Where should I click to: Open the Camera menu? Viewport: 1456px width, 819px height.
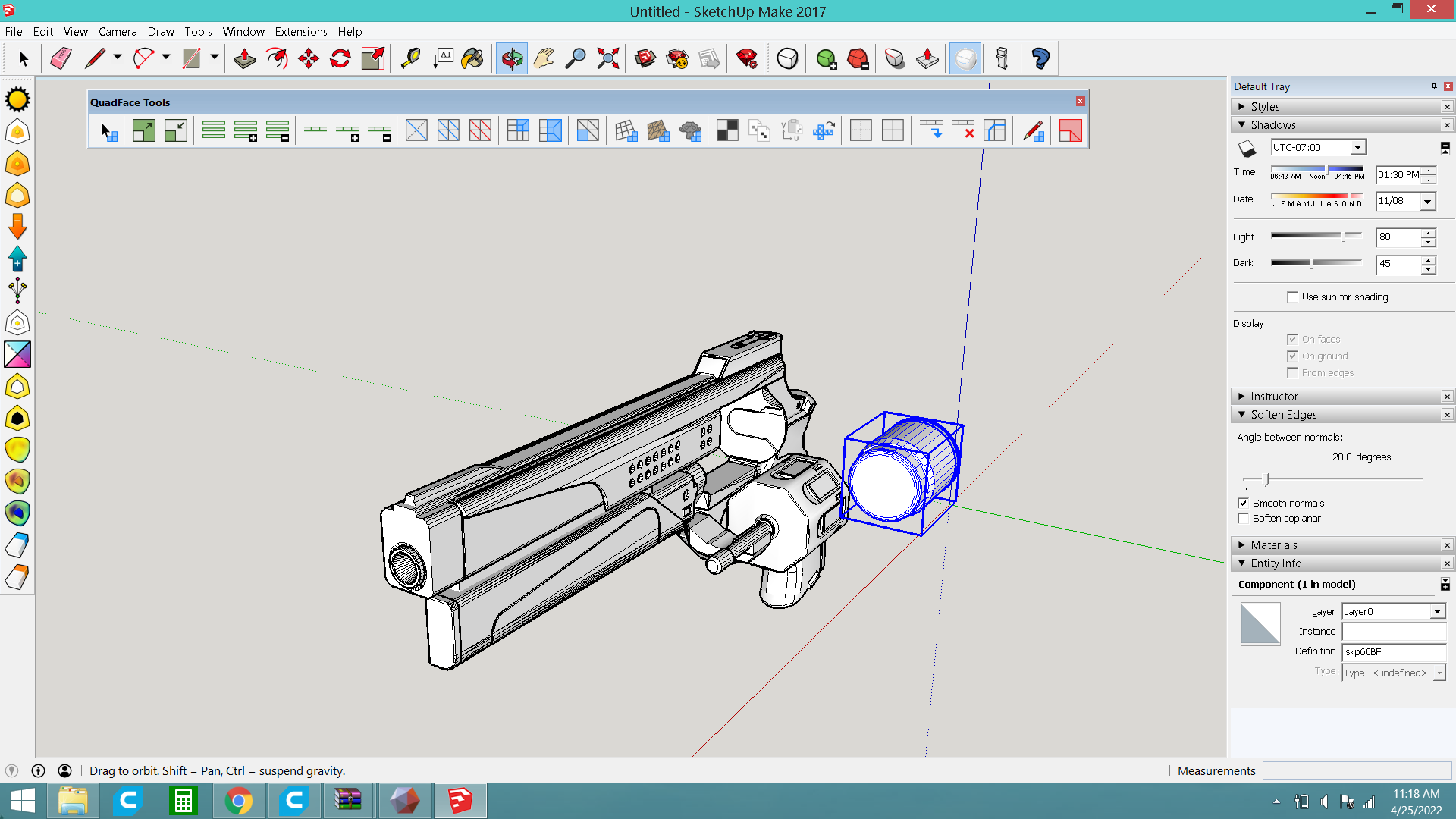click(118, 32)
